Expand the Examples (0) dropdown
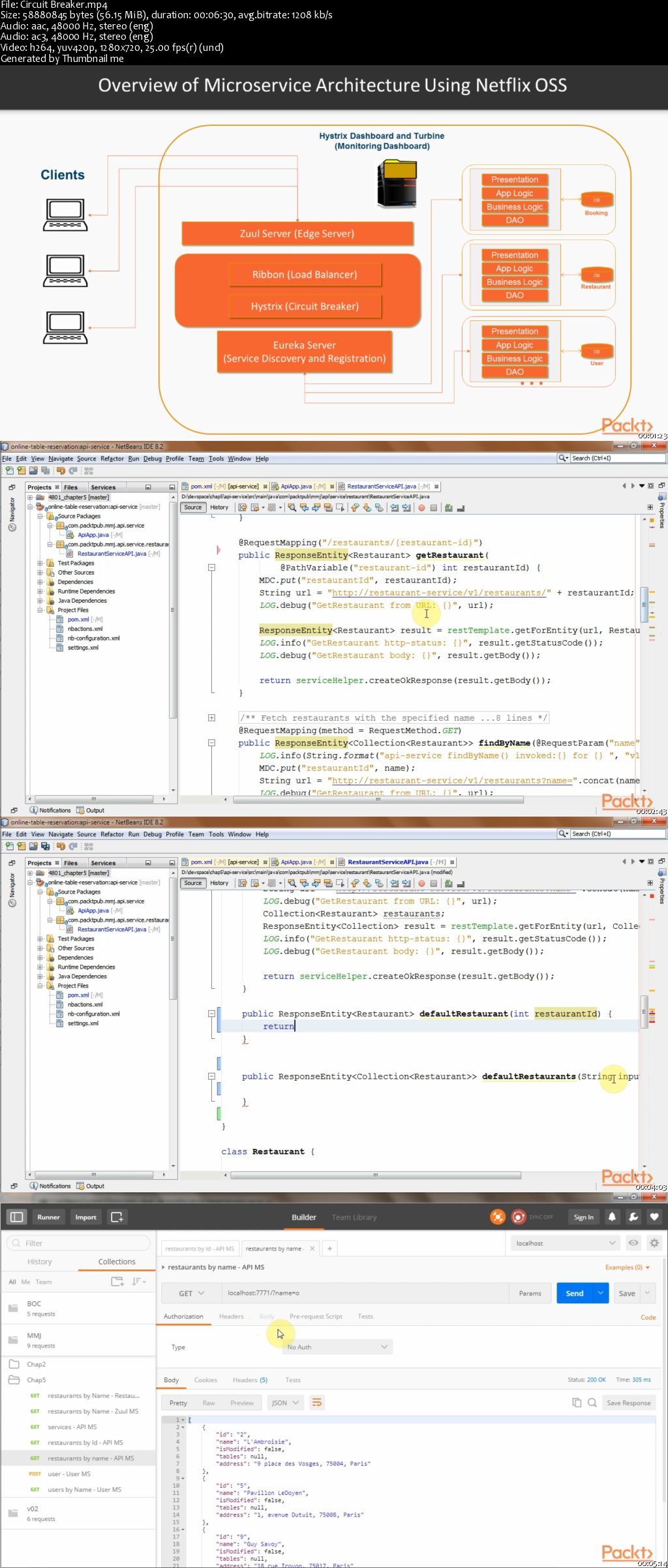This screenshot has height=1568, width=668. coord(627,1267)
